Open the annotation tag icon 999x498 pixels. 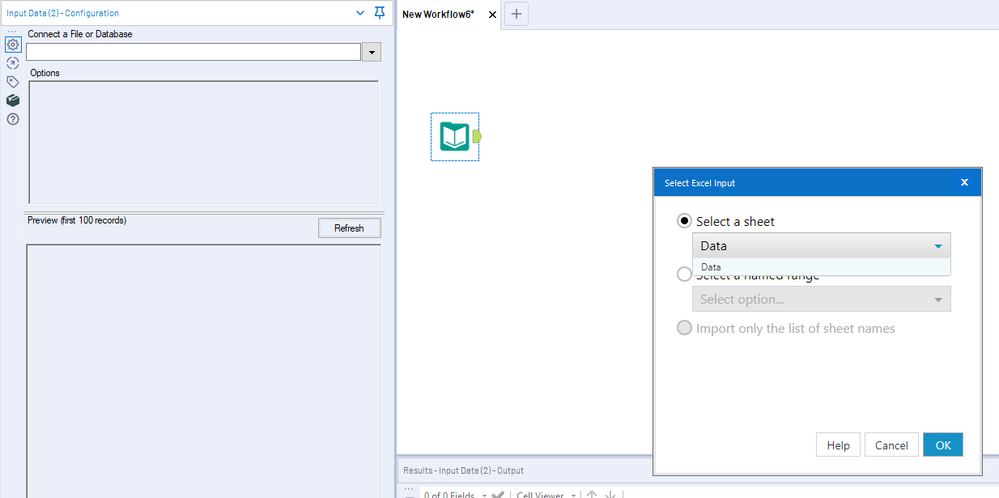[x=13, y=82]
